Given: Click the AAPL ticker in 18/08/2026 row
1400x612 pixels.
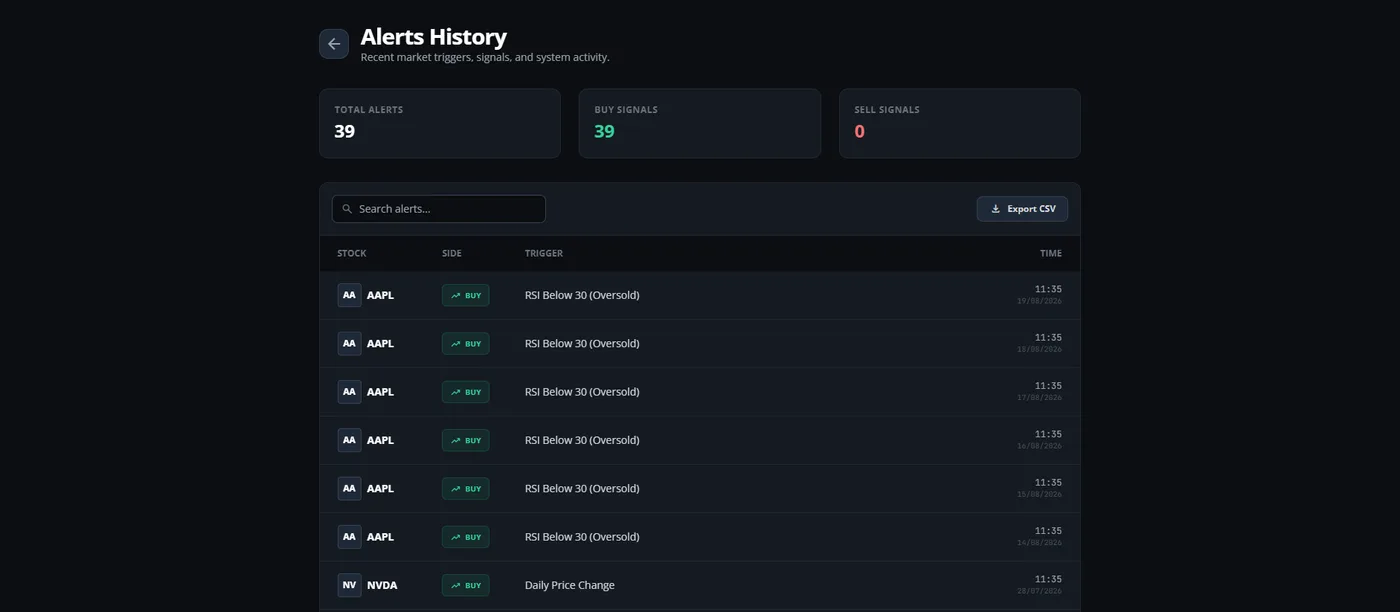Looking at the screenshot, I should coord(380,343).
